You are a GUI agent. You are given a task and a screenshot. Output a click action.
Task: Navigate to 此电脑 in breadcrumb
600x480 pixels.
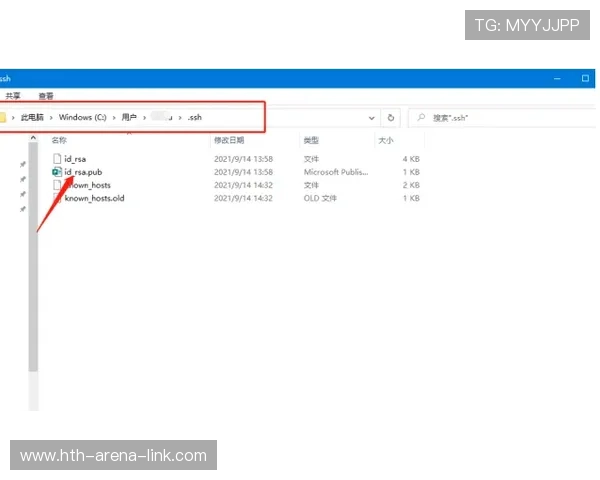click(x=34, y=117)
